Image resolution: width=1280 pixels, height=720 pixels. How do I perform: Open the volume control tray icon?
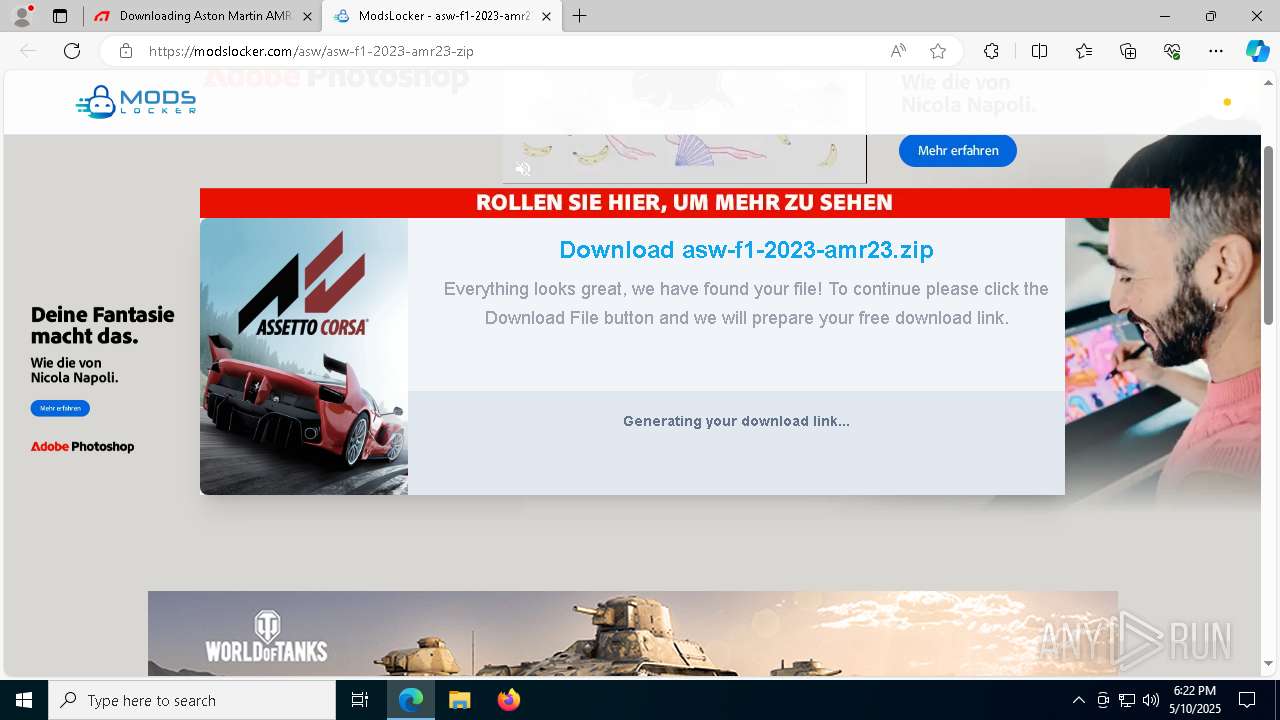[1150, 700]
